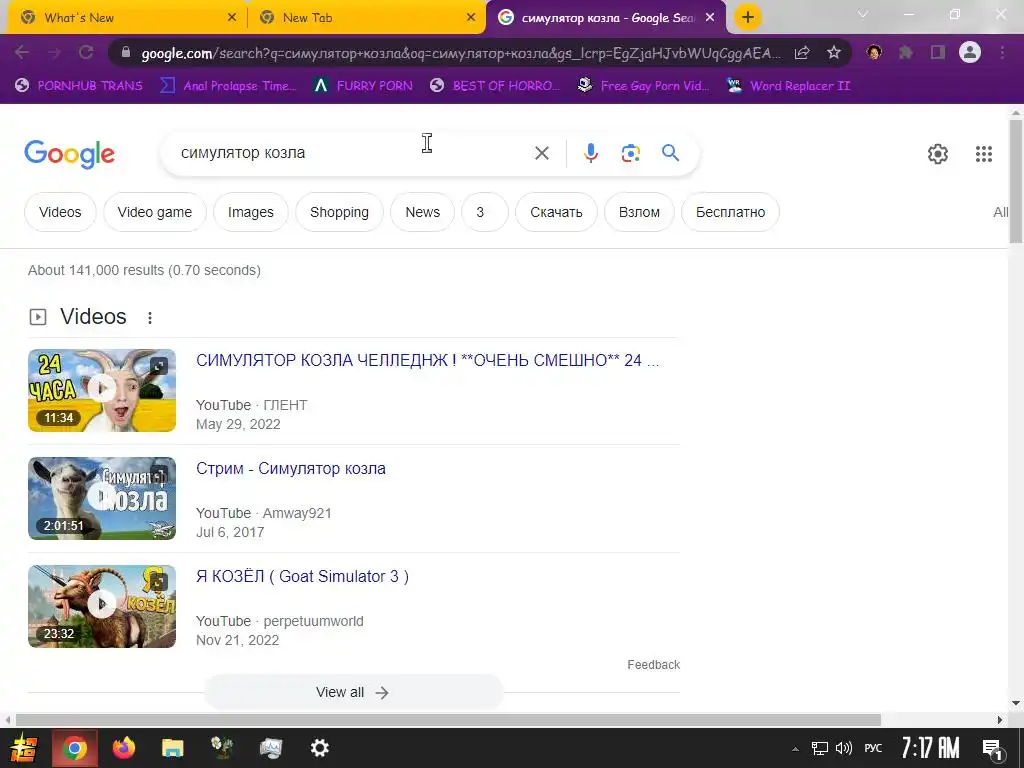The image size is (1024, 768).
Task: Play the 11:34 video thumbnail
Action: click(102, 390)
